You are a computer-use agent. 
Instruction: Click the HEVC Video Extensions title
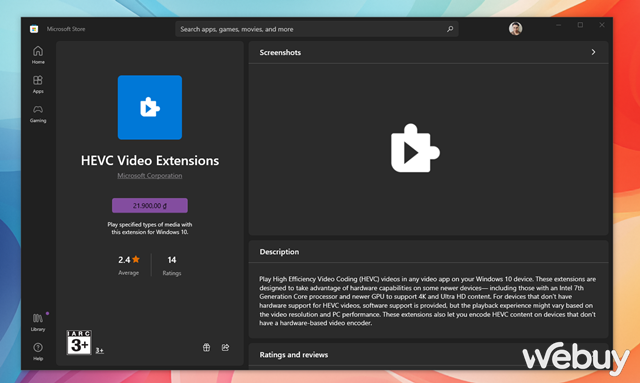coord(150,160)
